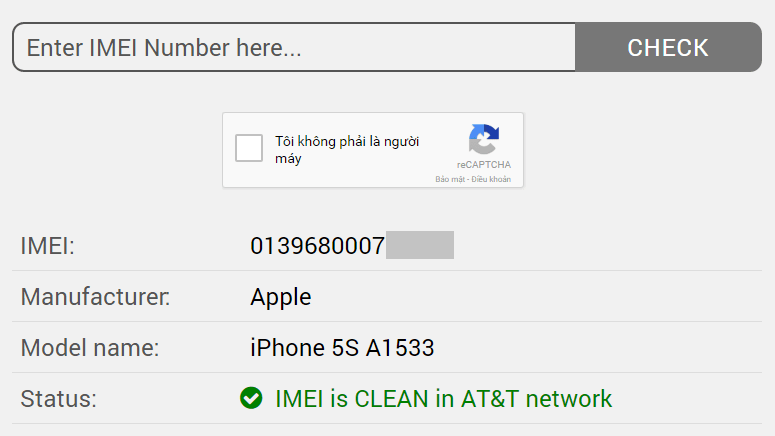Click the IMEI digits 0139680007
The width and height of the screenshot is (775, 436).
[x=317, y=246]
